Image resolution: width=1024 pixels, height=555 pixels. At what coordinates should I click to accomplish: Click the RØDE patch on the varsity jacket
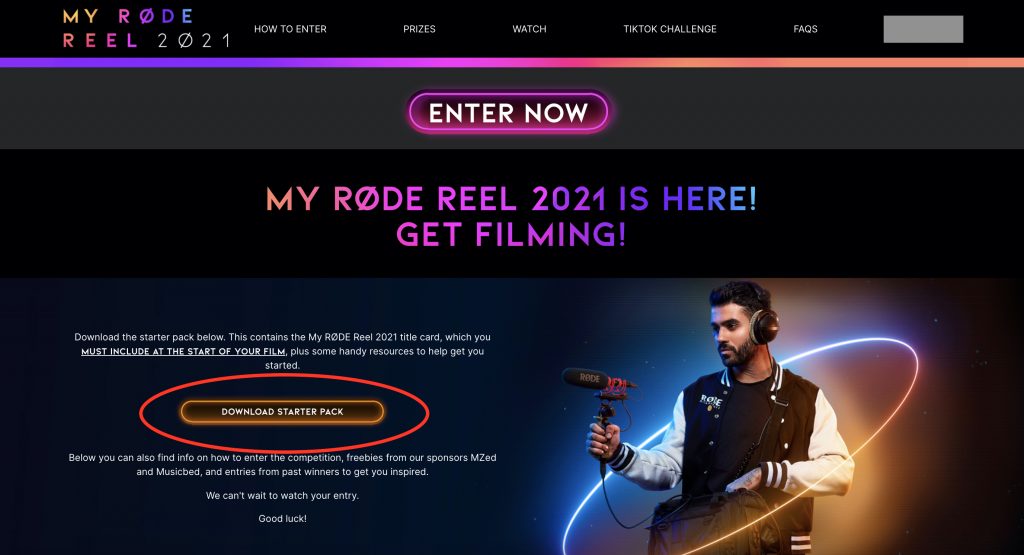[x=711, y=402]
